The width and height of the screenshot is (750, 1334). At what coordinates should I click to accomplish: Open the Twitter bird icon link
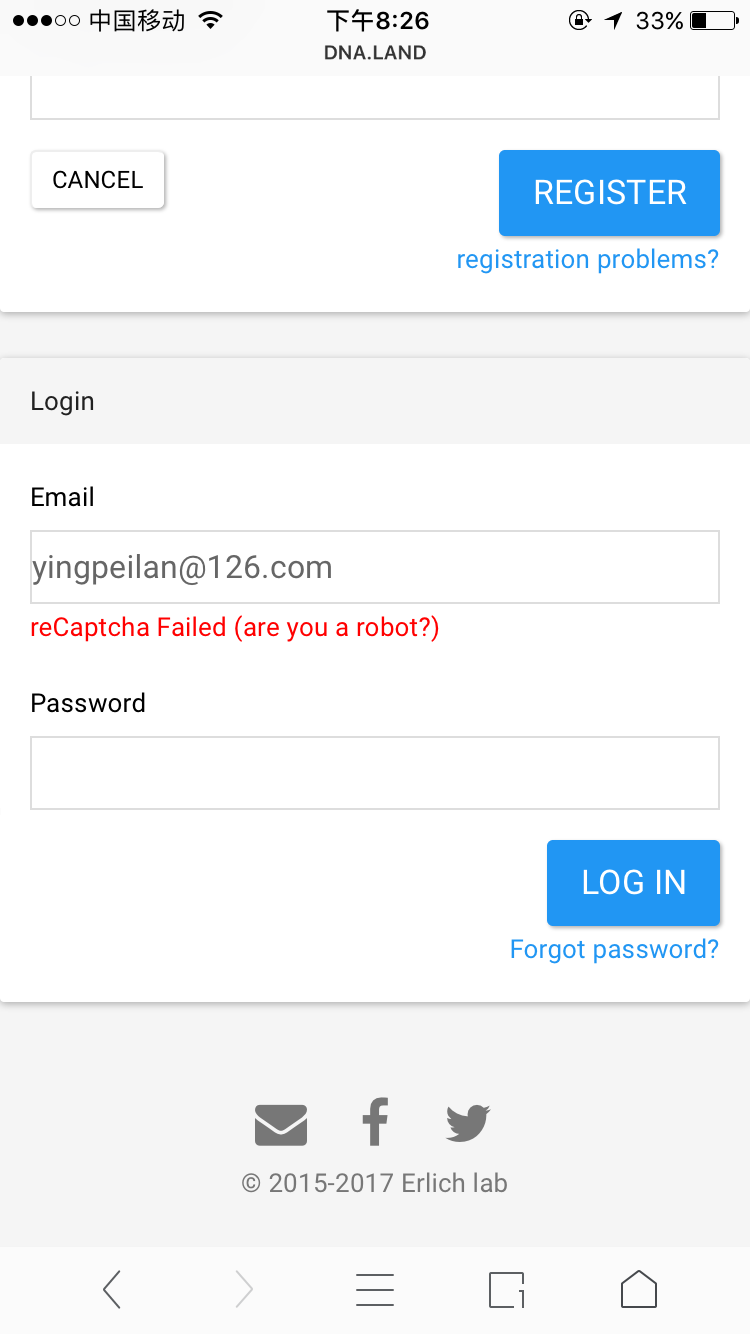468,1123
